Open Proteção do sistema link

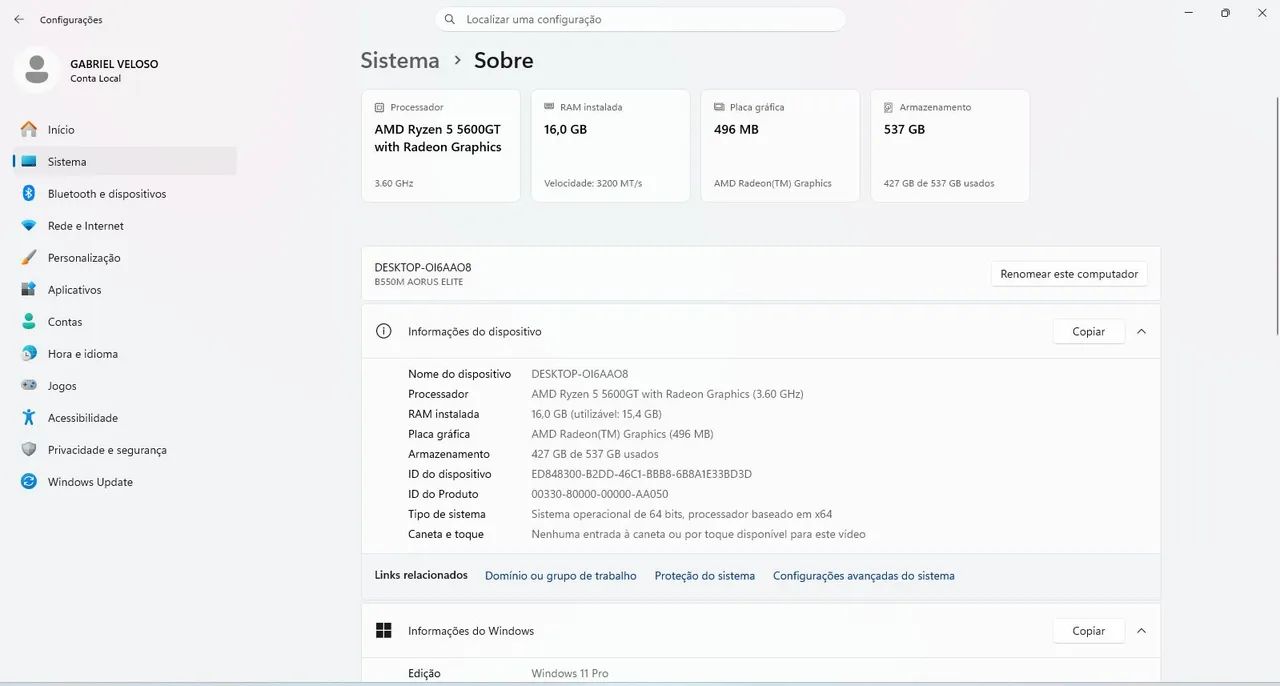(705, 575)
